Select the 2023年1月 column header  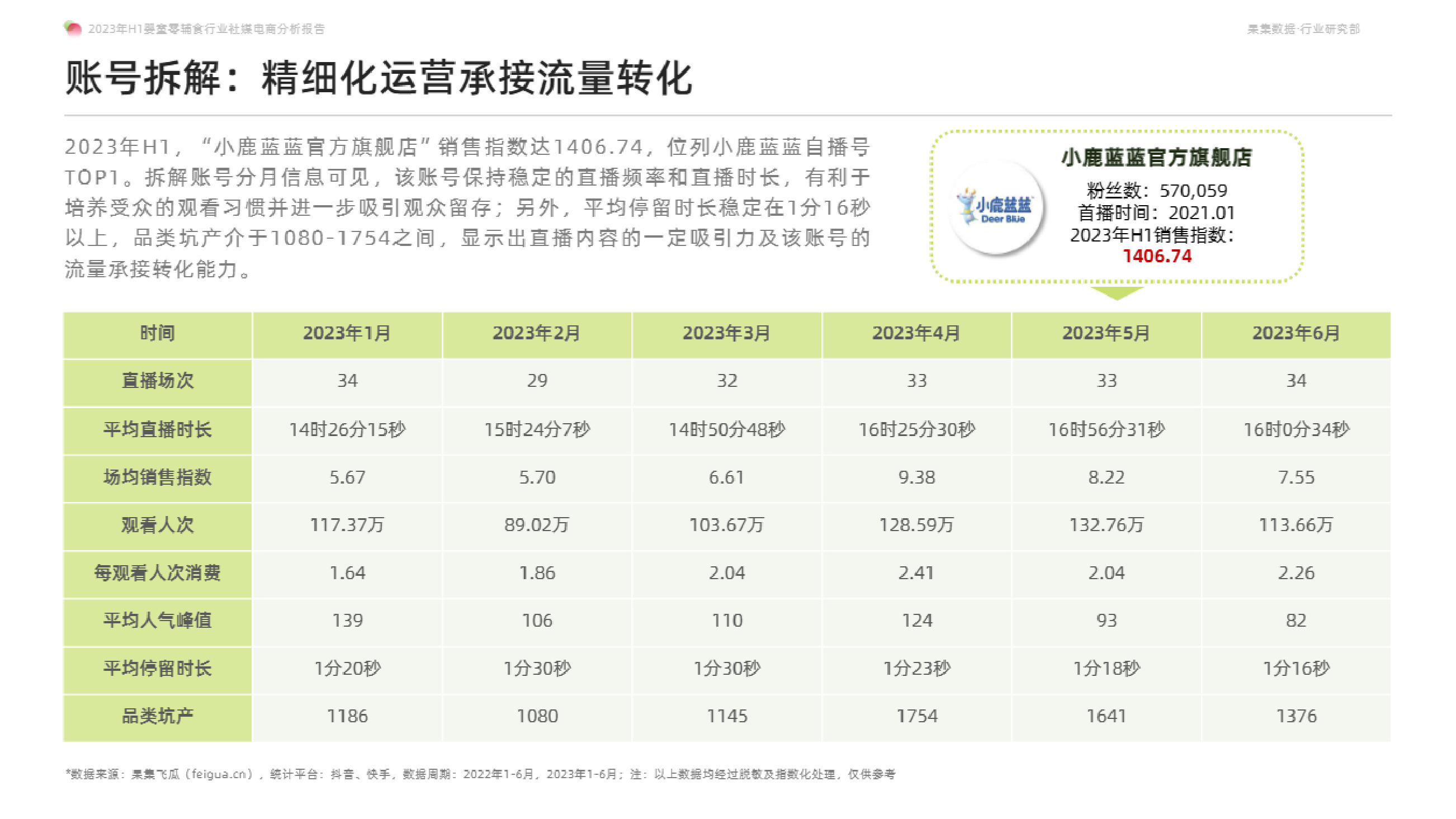click(x=347, y=334)
